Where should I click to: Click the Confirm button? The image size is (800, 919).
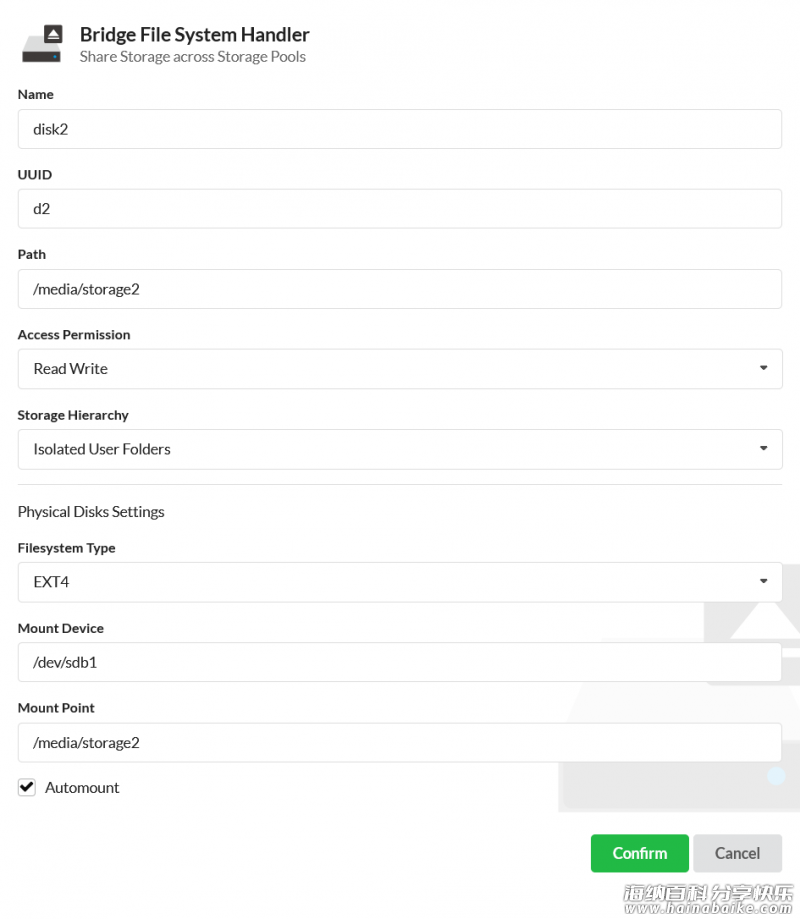pyautogui.click(x=639, y=853)
